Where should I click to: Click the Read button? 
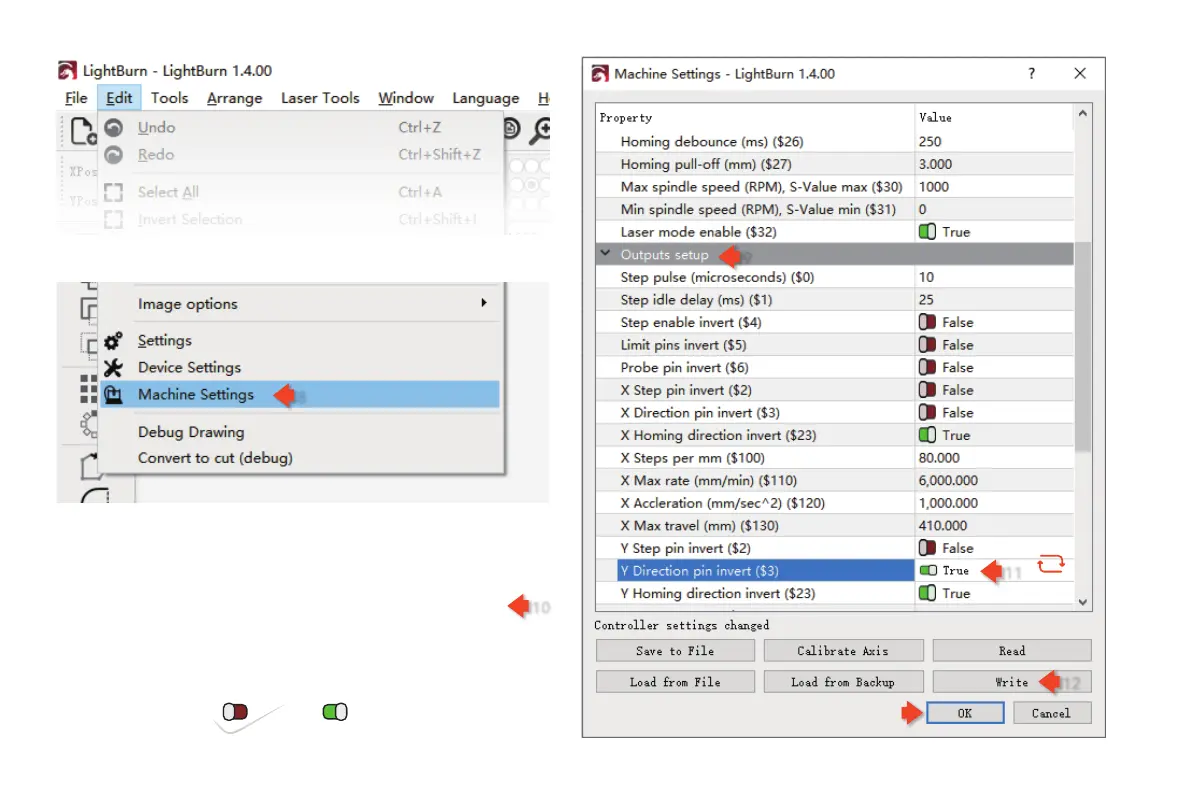[x=1012, y=651]
